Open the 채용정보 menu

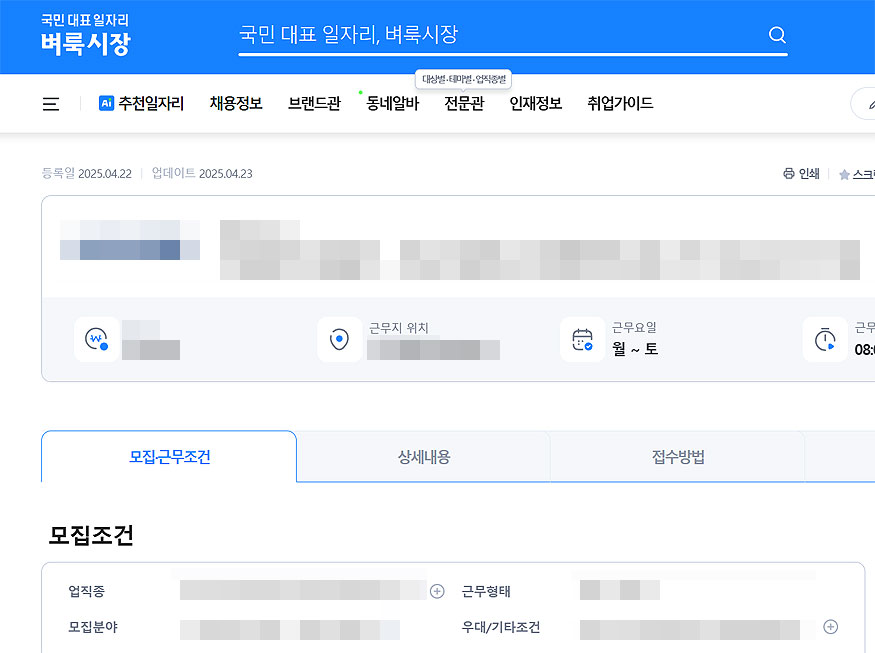pyautogui.click(x=236, y=103)
